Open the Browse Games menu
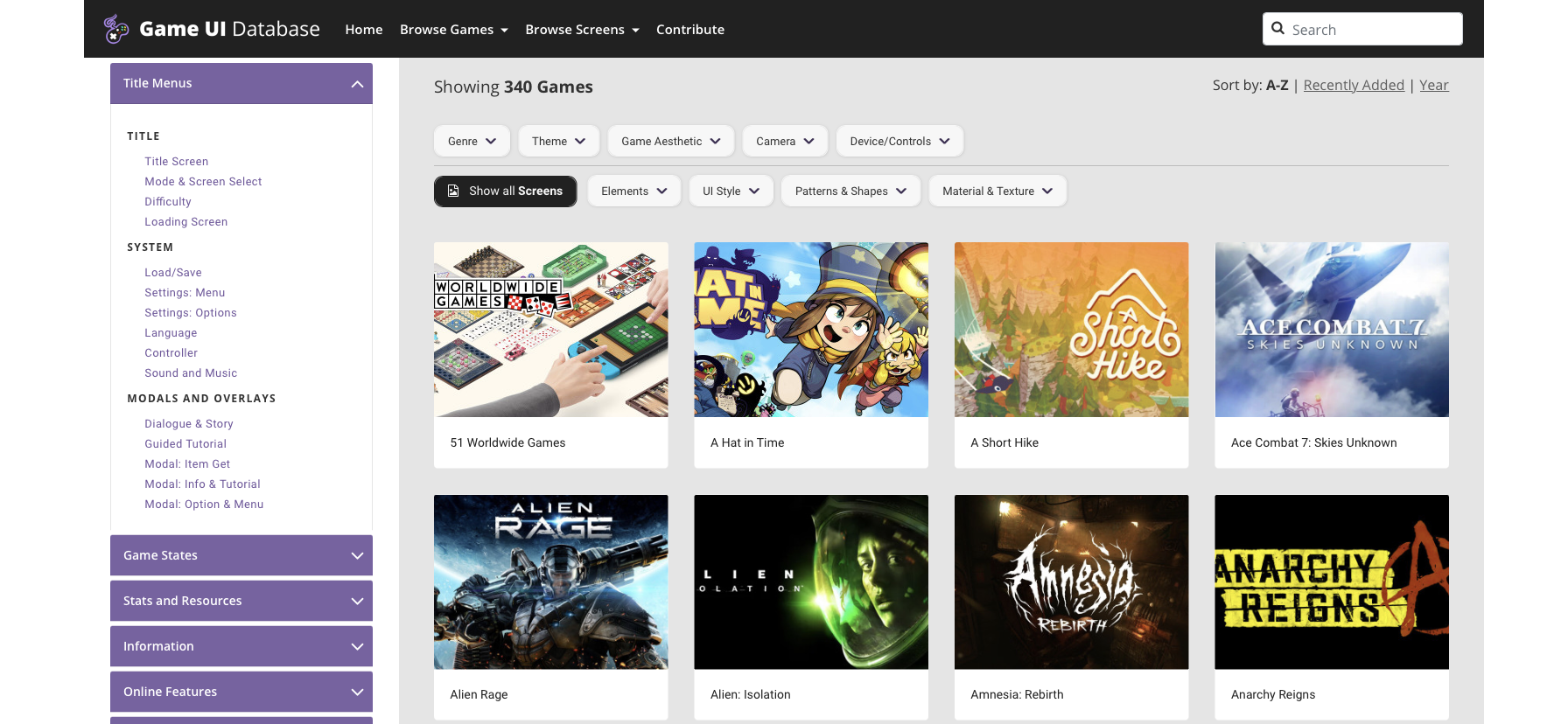This screenshot has width=1568, height=724. (453, 30)
